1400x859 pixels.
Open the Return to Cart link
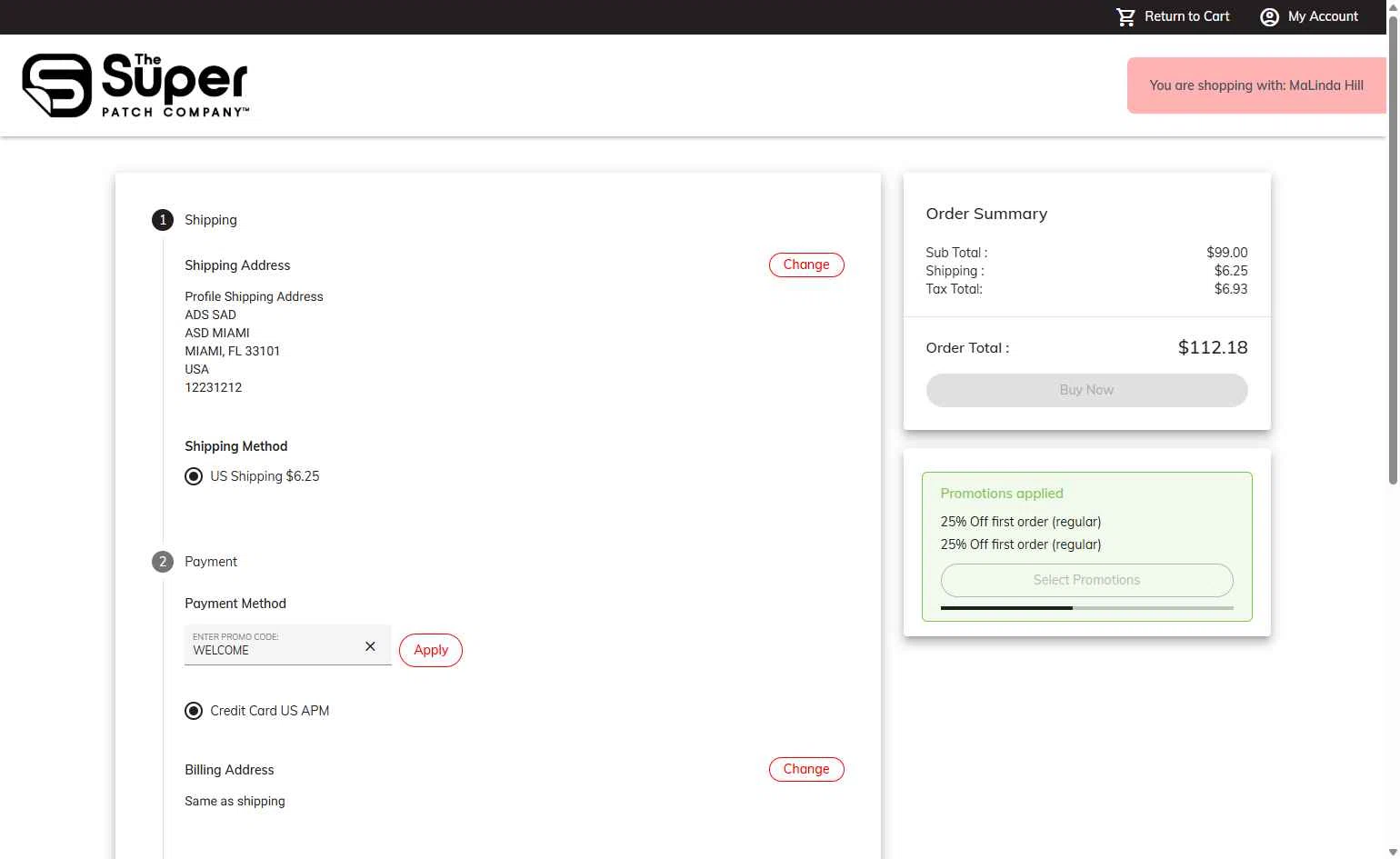click(1186, 16)
